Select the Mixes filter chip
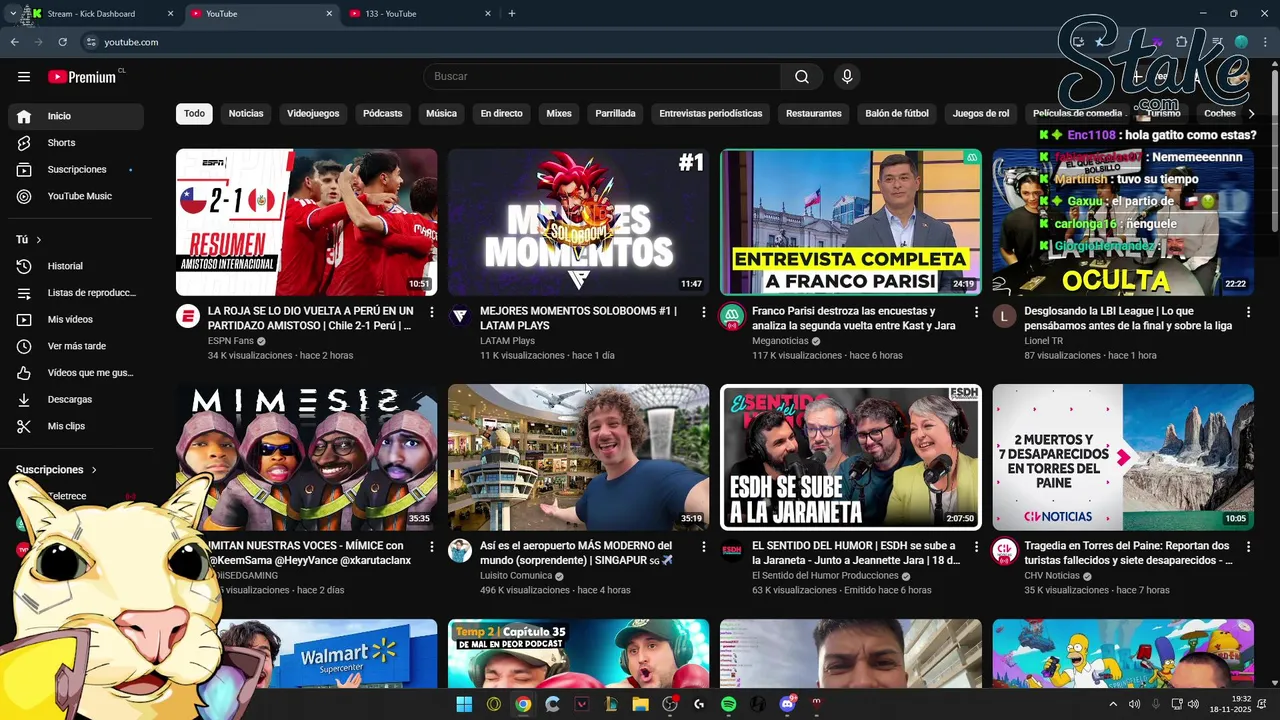 point(559,114)
